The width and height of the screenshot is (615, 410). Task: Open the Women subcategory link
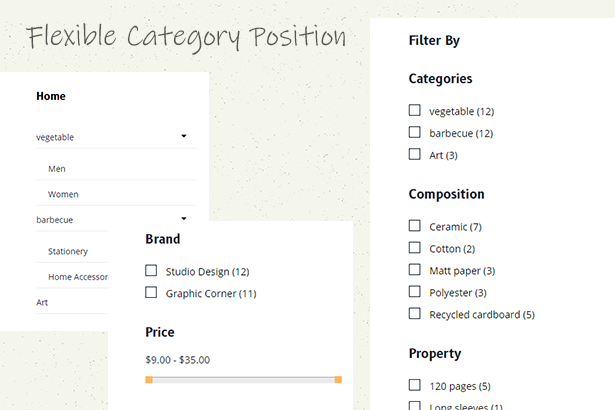[x=63, y=194]
